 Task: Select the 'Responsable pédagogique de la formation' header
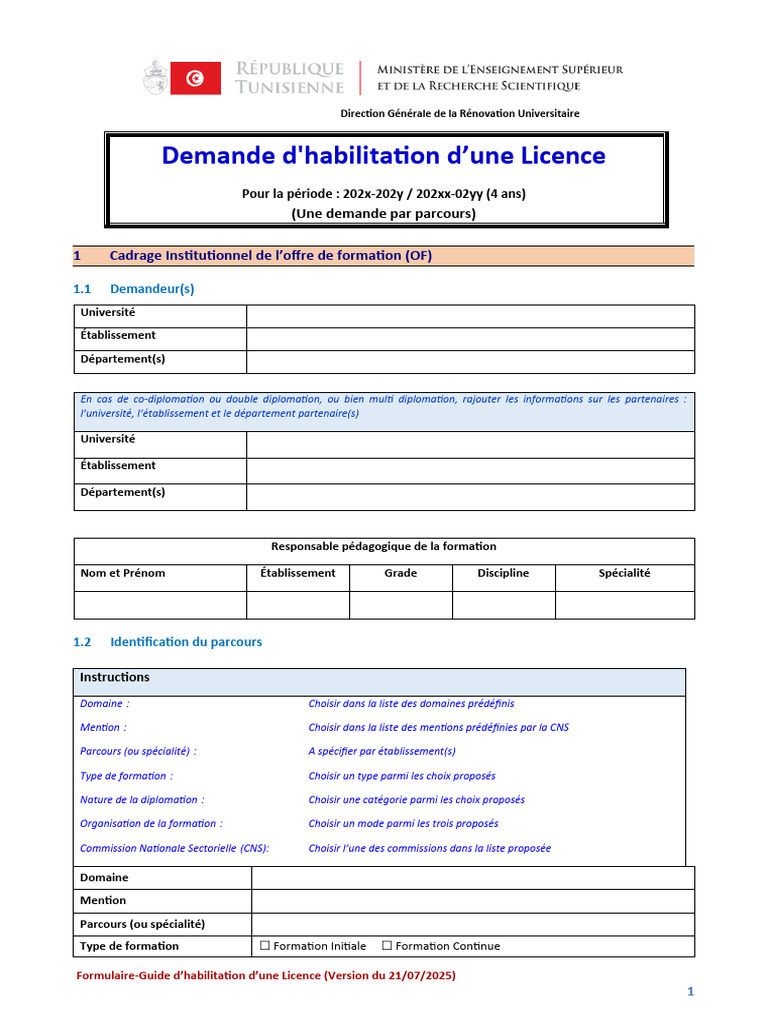tap(383, 546)
